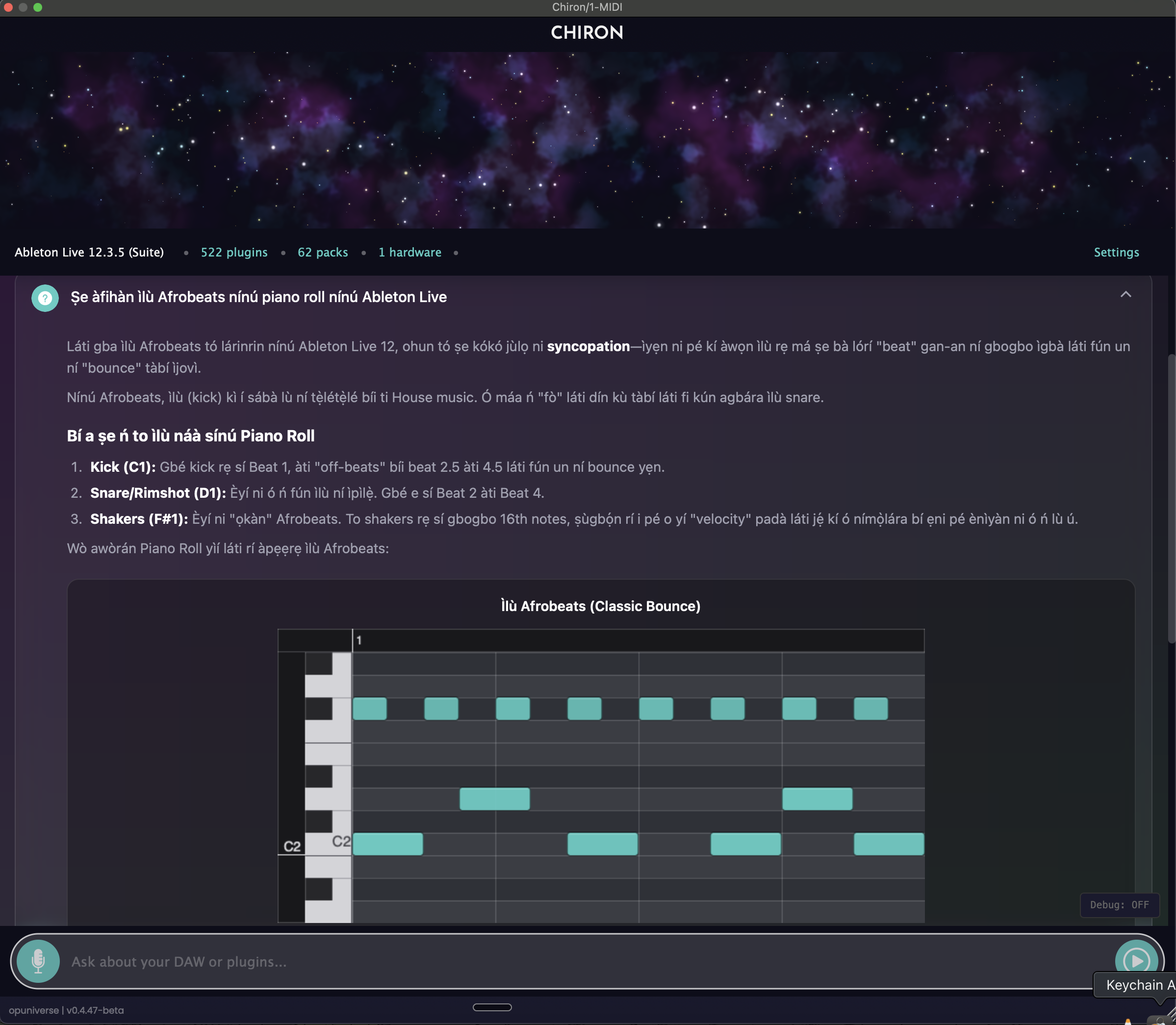The height and width of the screenshot is (1025, 1176).
Task: Collapse the Afrobeats answer with chevron
Action: point(1125,295)
